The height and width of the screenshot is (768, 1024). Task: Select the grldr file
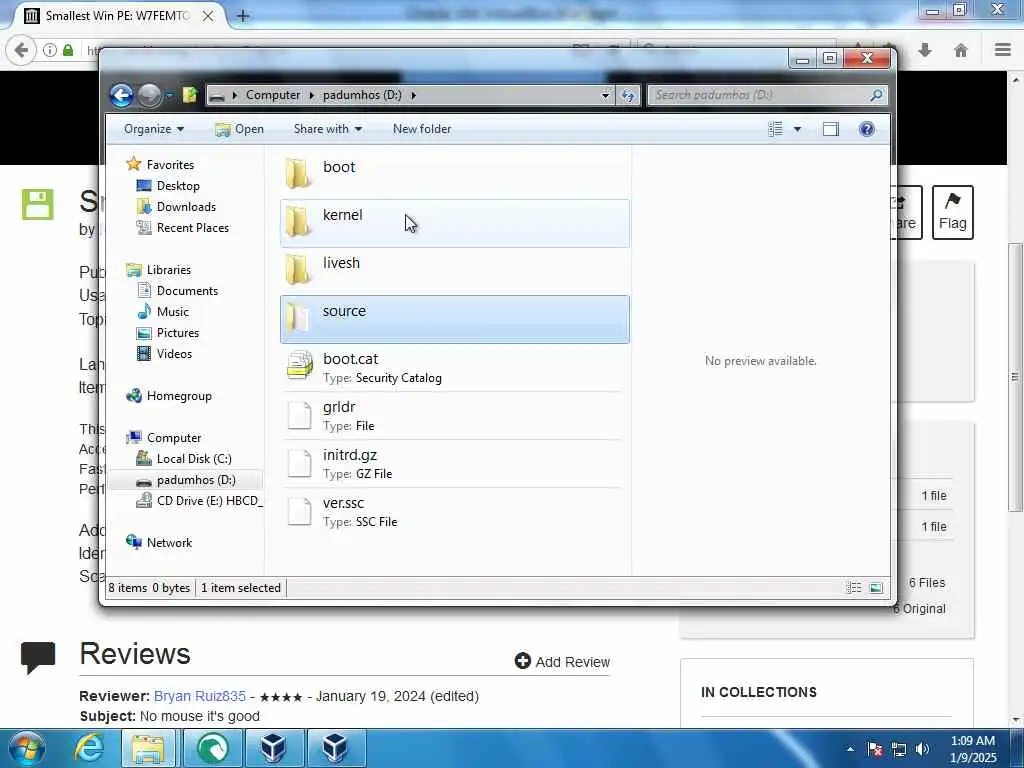coord(455,415)
